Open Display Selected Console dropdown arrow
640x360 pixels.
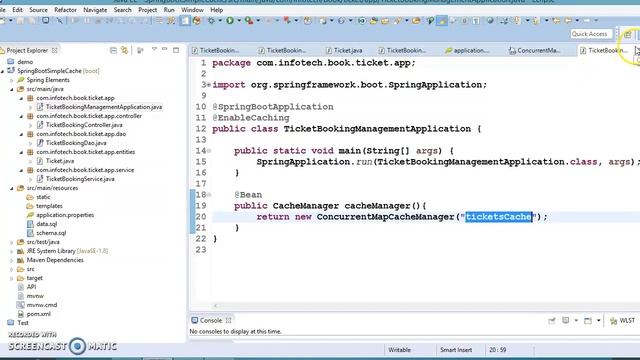tap(576, 321)
